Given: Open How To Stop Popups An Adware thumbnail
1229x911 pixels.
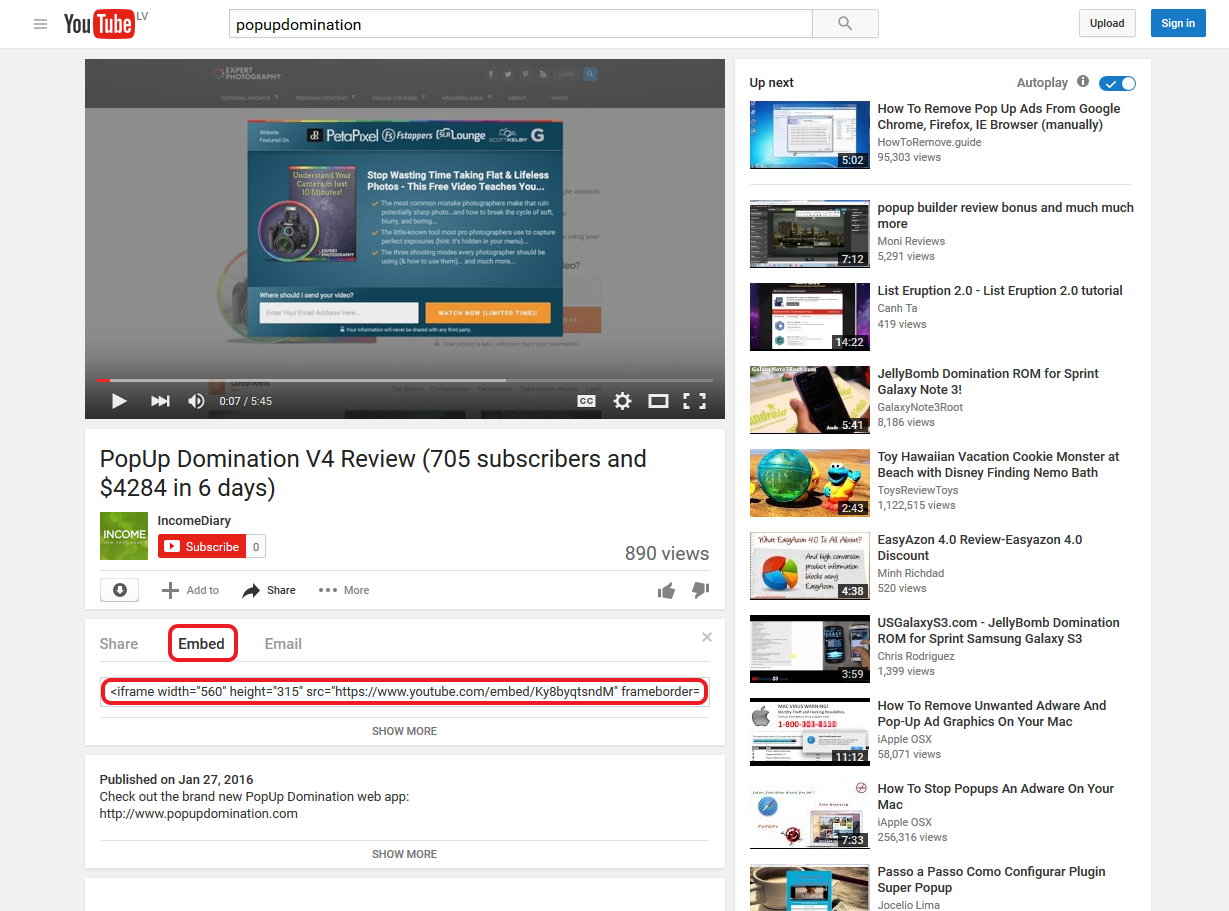Looking at the screenshot, I should 810,815.
